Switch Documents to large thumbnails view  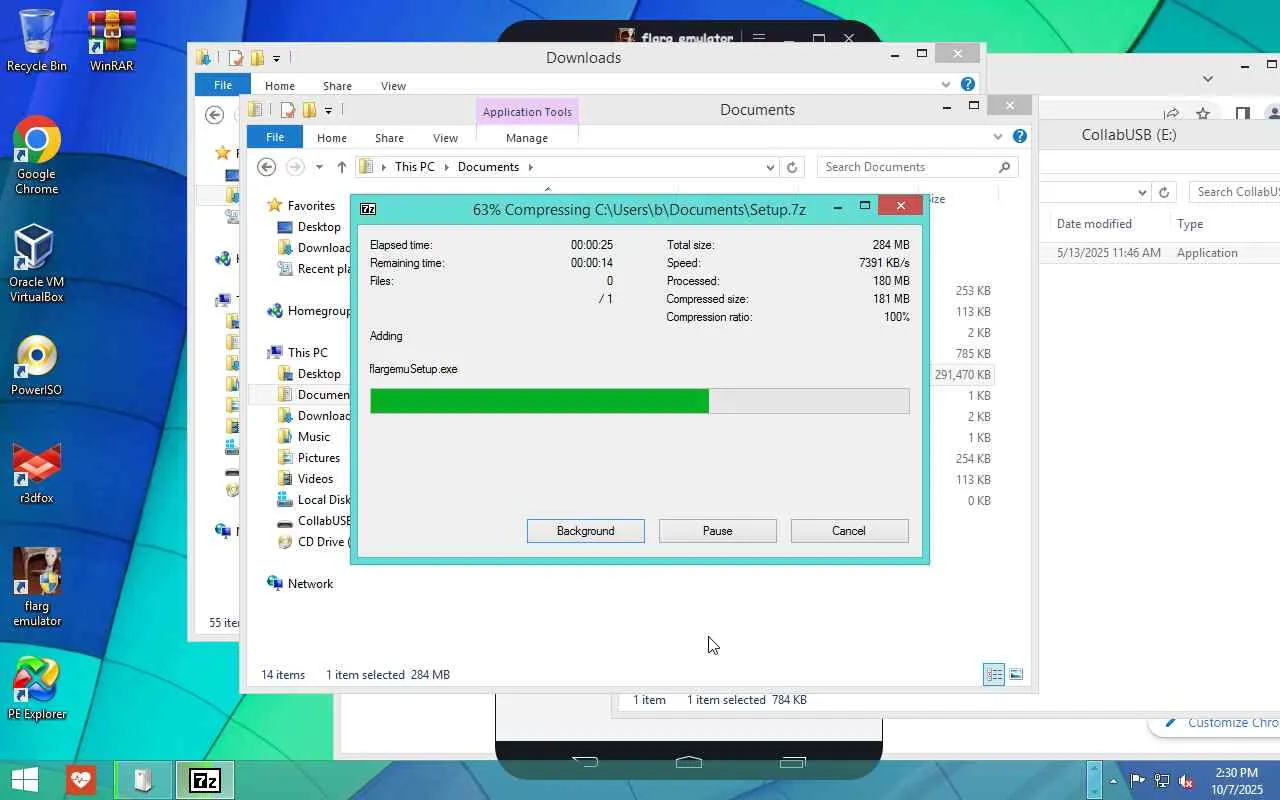click(1016, 675)
